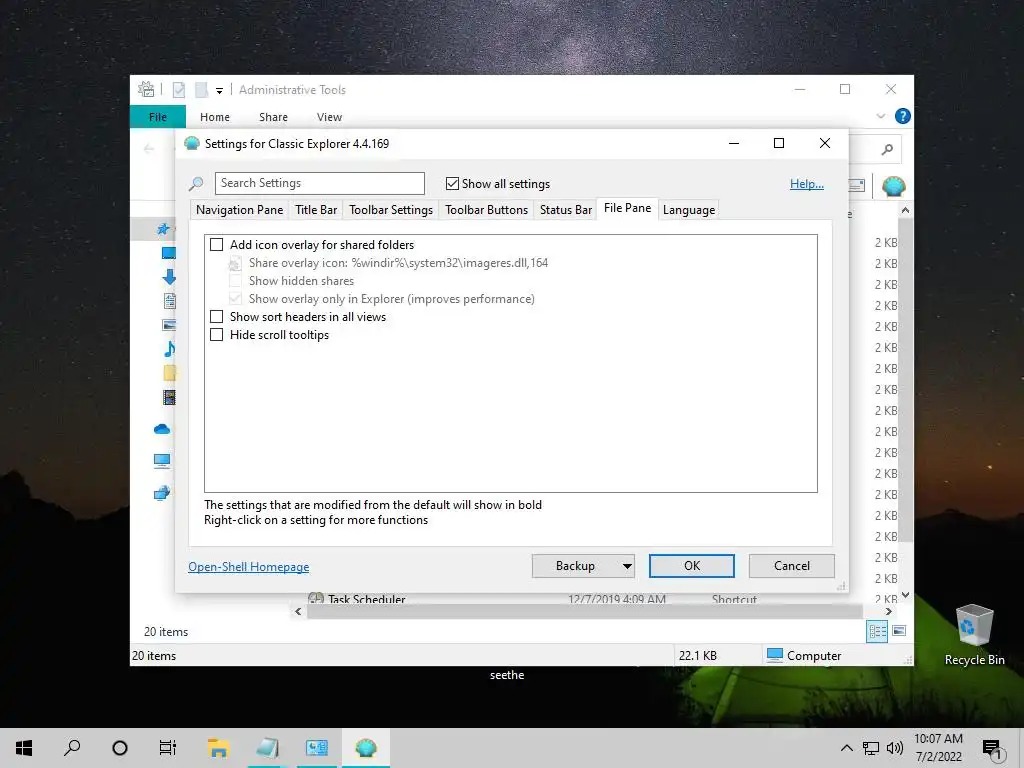Check Hide scroll tooltips option
This screenshot has width=1024, height=768.
[216, 335]
